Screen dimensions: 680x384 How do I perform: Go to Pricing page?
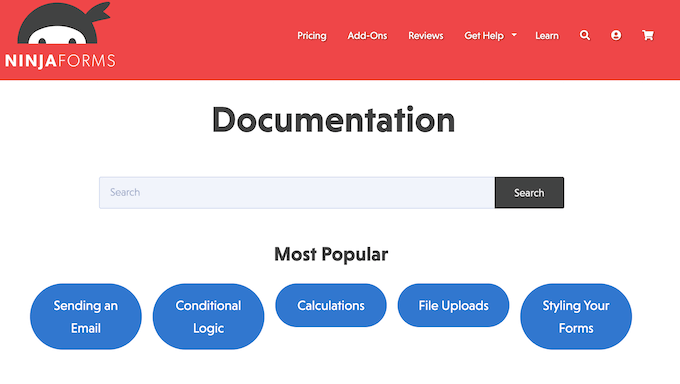point(311,36)
